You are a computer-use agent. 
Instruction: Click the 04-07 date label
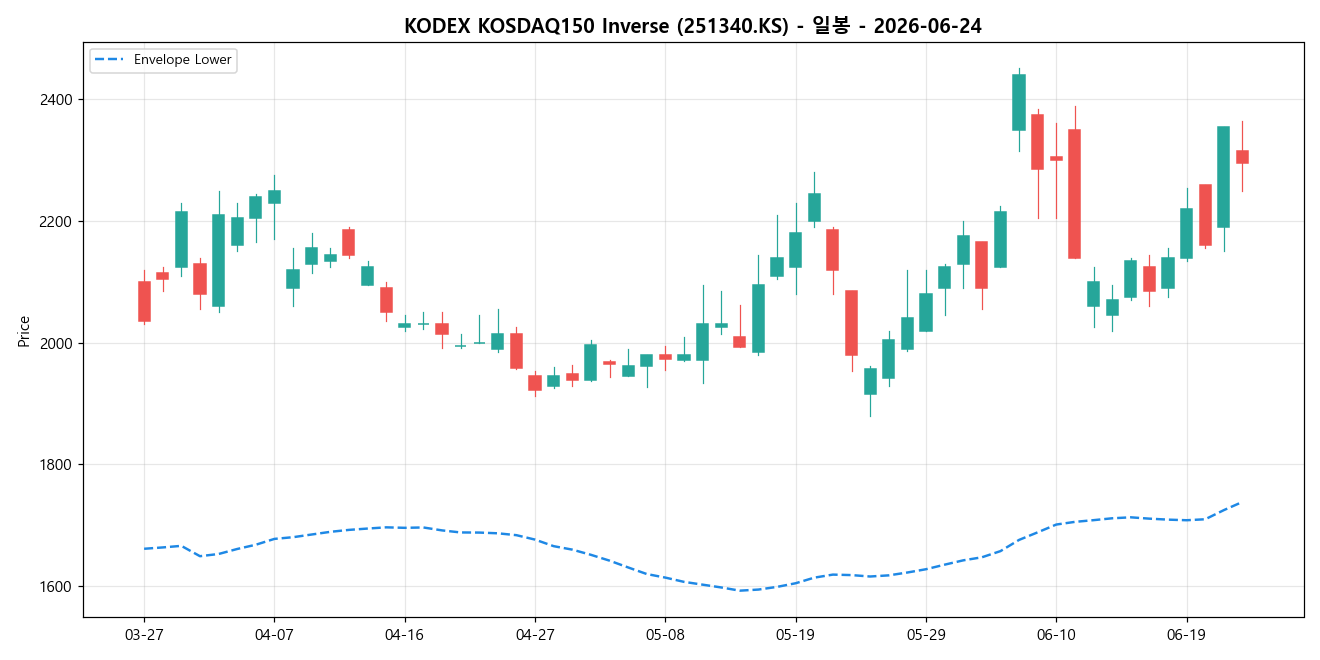(x=274, y=635)
